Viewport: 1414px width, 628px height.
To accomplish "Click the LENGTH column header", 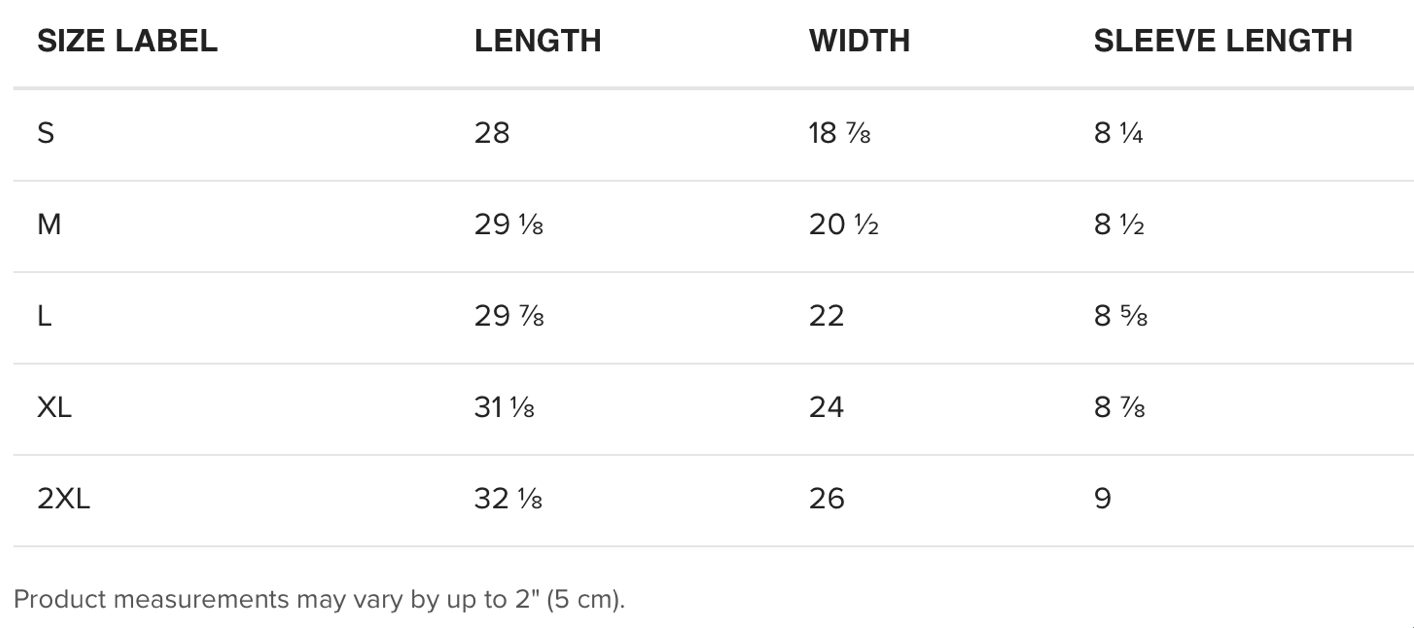I will [x=537, y=41].
